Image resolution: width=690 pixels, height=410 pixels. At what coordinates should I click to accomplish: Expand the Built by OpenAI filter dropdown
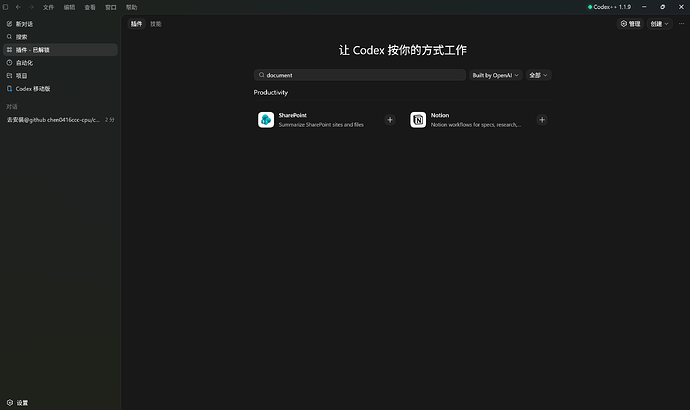(495, 75)
